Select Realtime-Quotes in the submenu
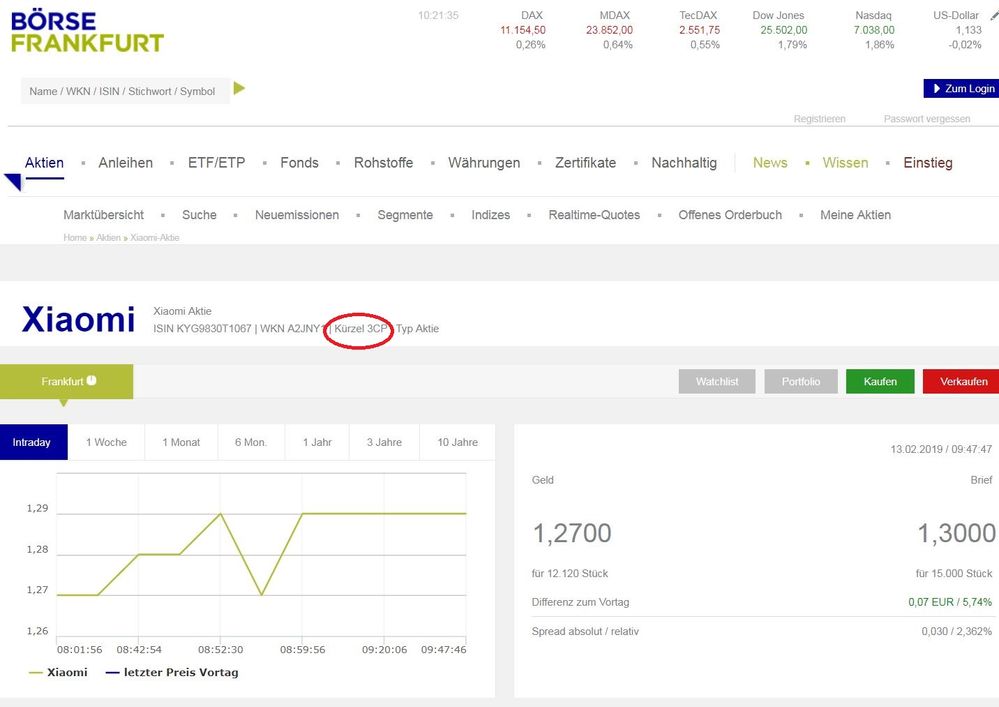 [594, 215]
